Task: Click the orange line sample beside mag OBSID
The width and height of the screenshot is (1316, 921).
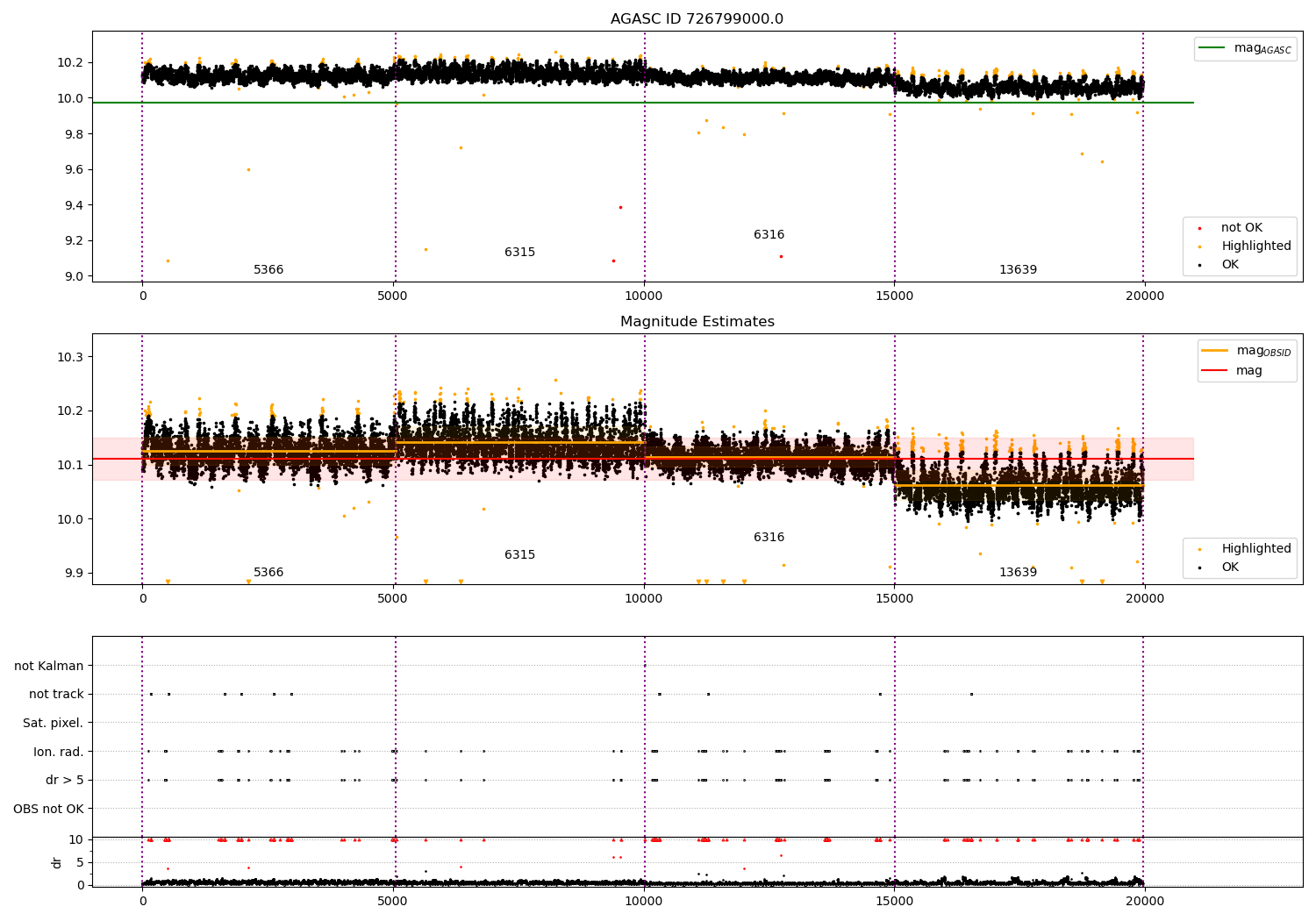Action: 1215,351
